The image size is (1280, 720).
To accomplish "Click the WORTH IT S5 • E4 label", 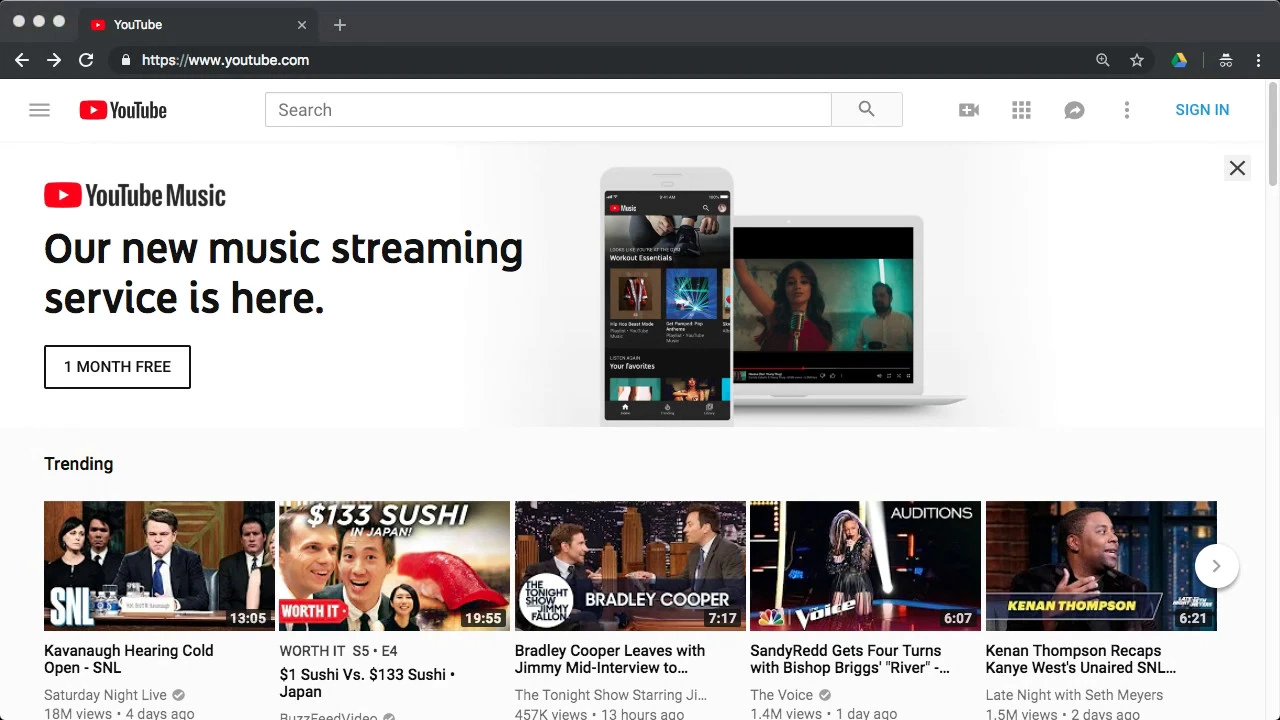I will point(339,651).
